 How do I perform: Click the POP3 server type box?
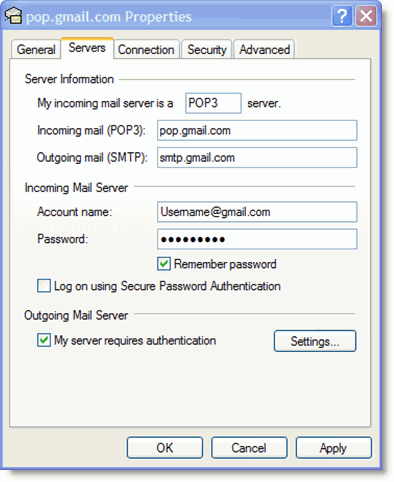(213, 103)
